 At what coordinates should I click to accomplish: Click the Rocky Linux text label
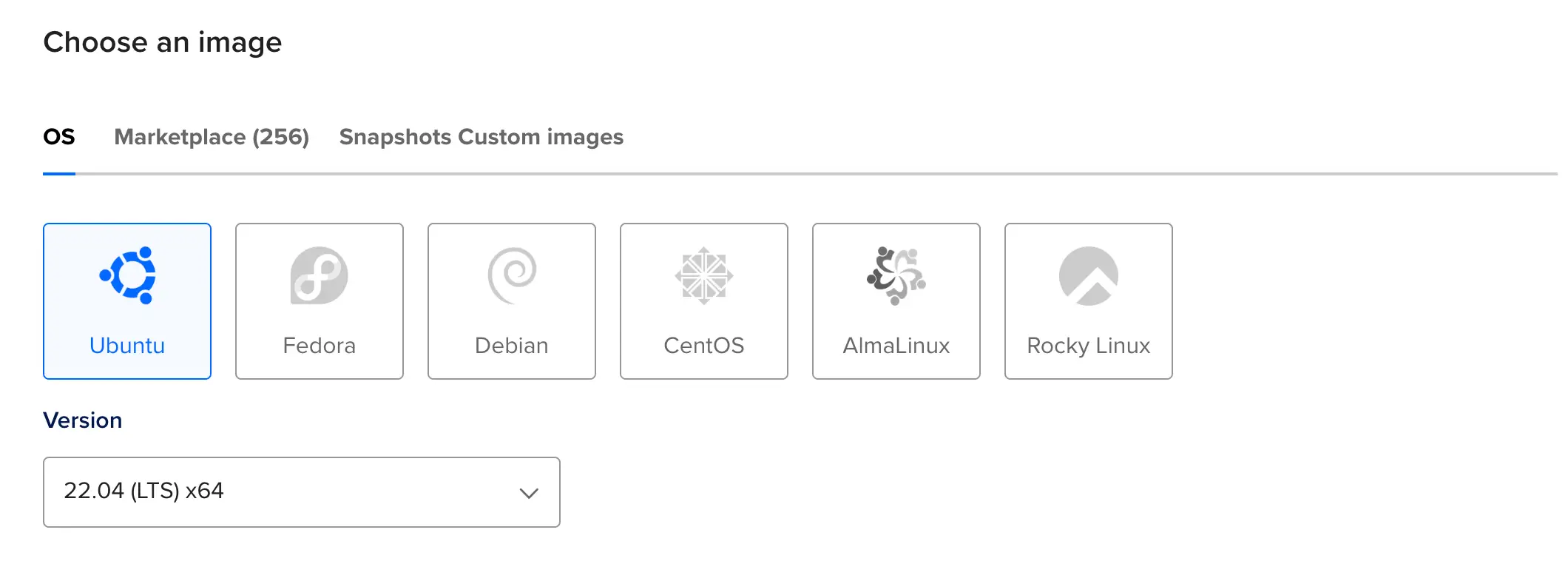tap(1089, 346)
